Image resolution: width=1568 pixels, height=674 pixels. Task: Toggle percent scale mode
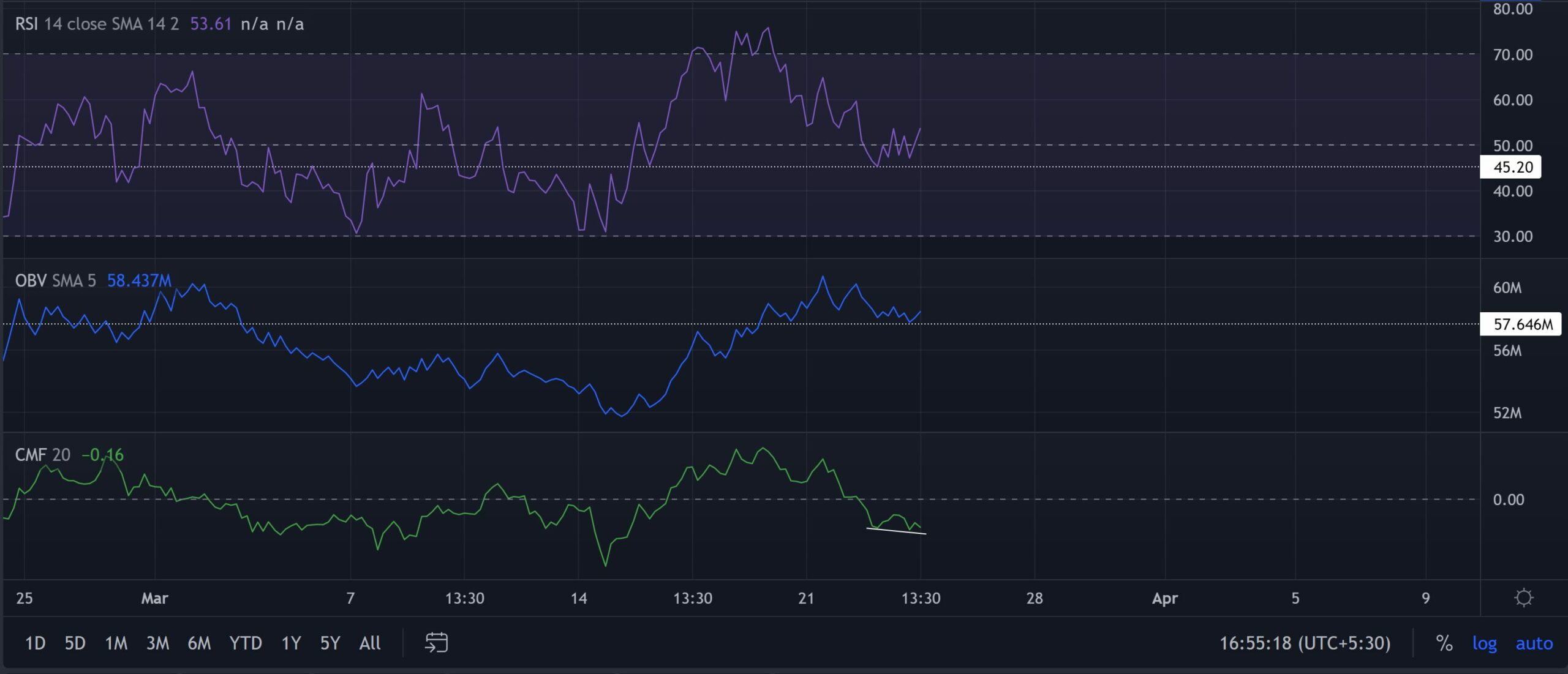point(1444,643)
